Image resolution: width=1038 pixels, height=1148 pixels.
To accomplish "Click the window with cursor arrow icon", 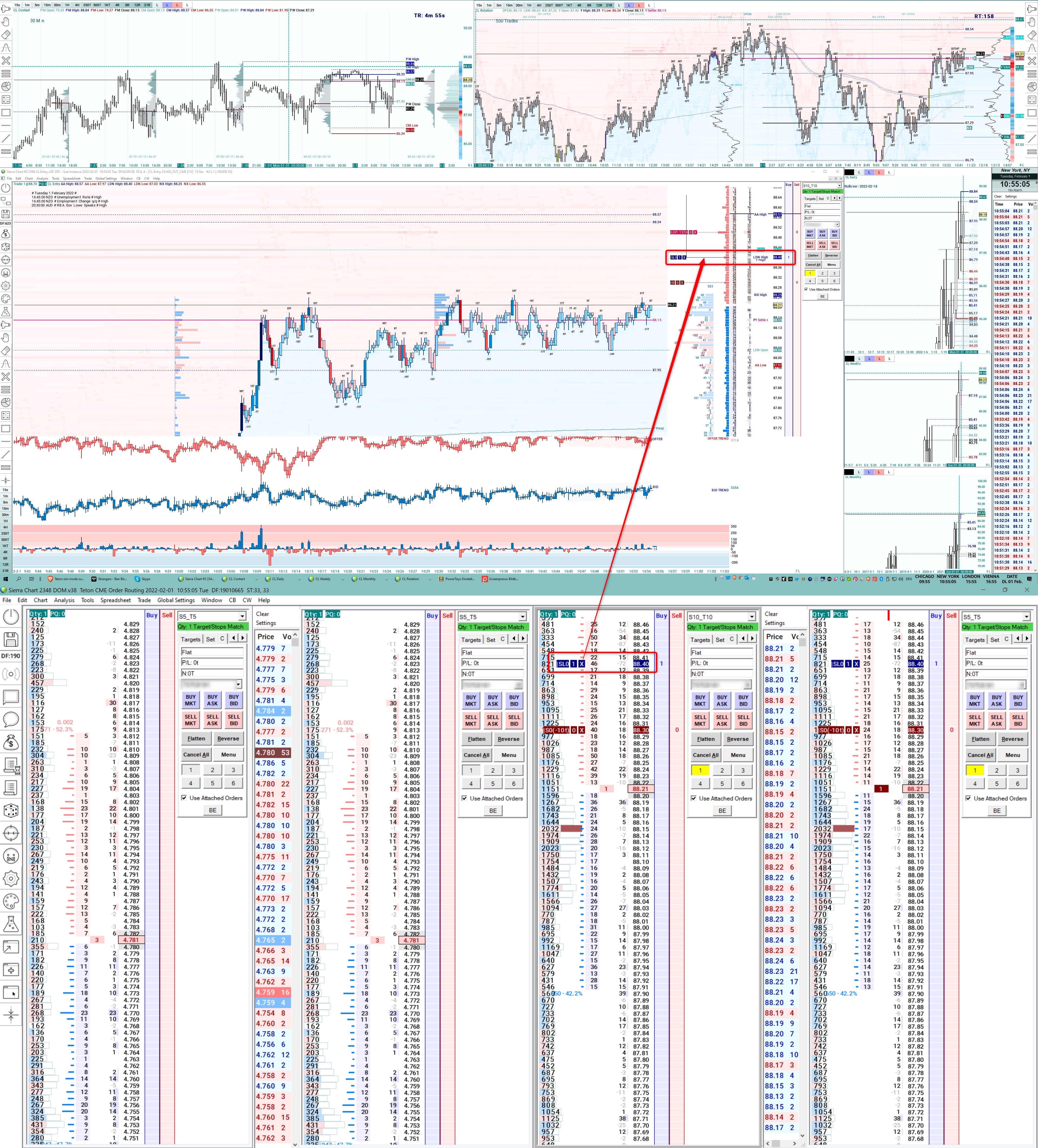I will (11, 992).
